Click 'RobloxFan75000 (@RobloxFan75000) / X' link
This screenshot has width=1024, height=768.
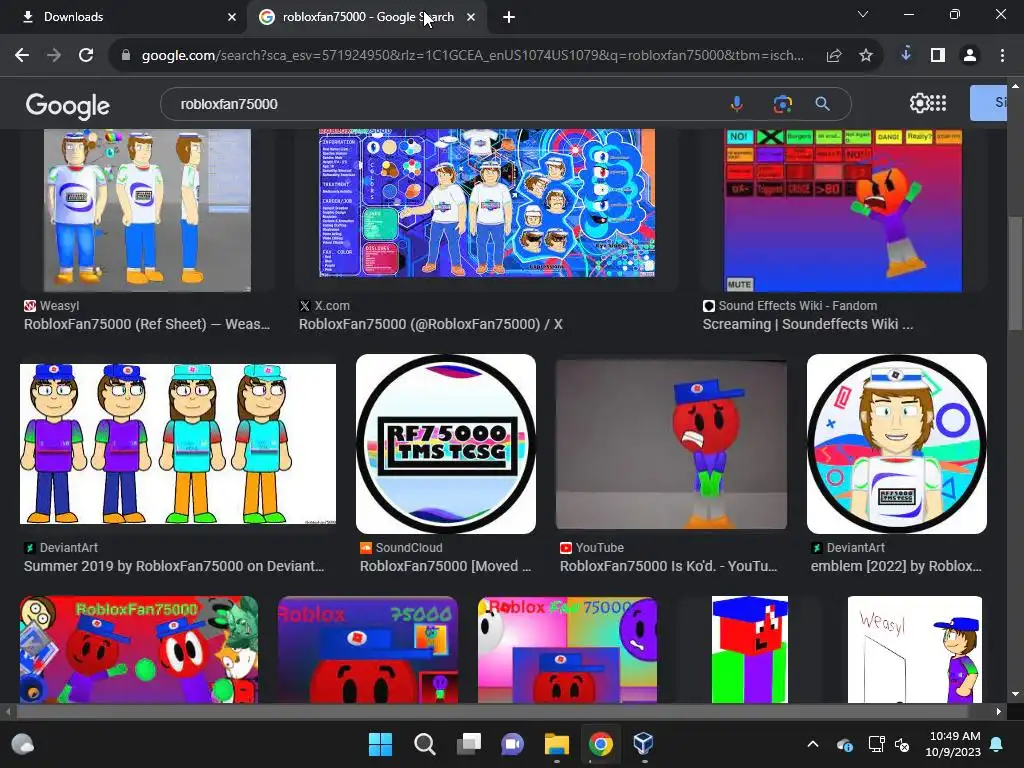point(430,324)
